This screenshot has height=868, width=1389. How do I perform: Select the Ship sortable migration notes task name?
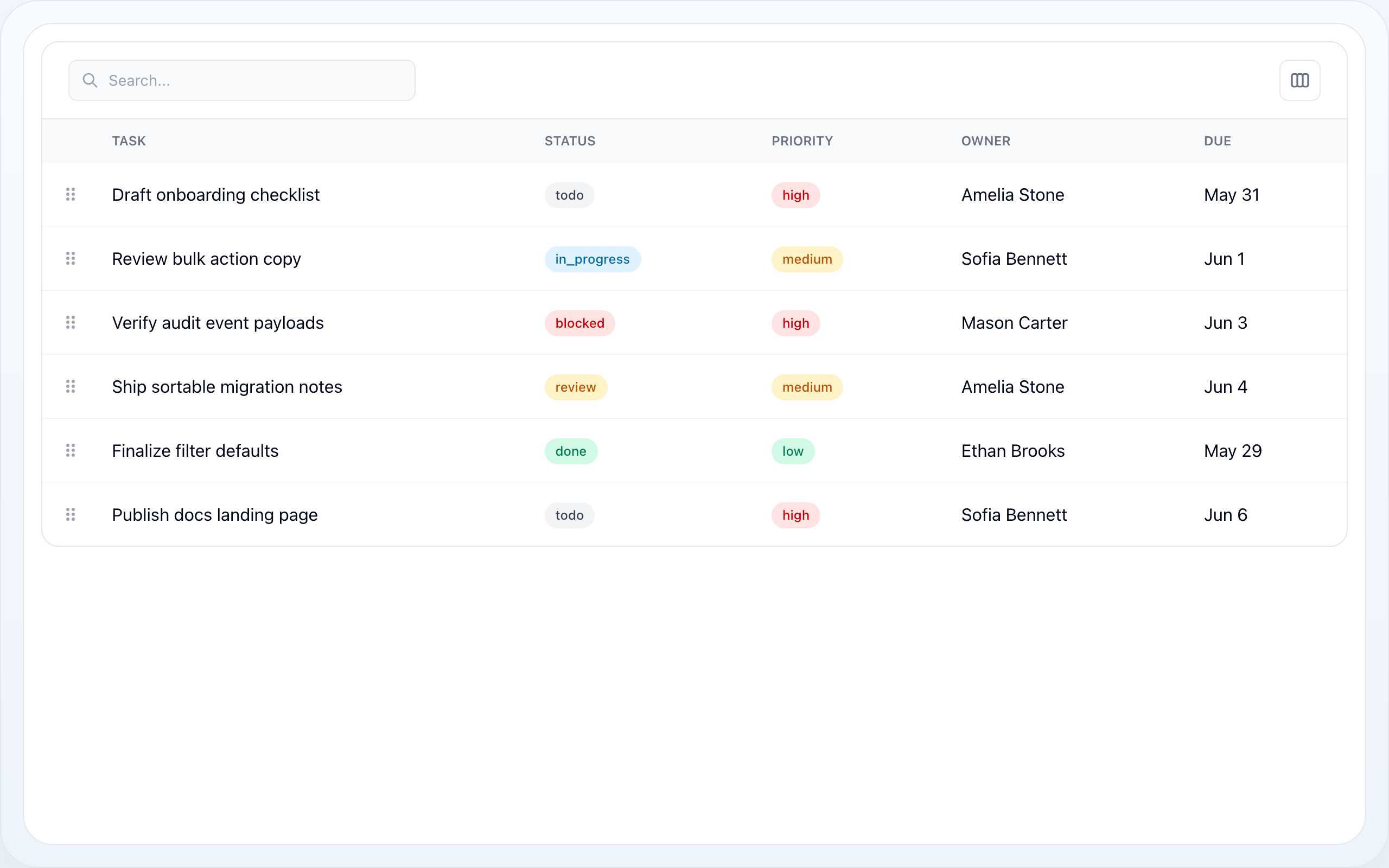coord(227,387)
